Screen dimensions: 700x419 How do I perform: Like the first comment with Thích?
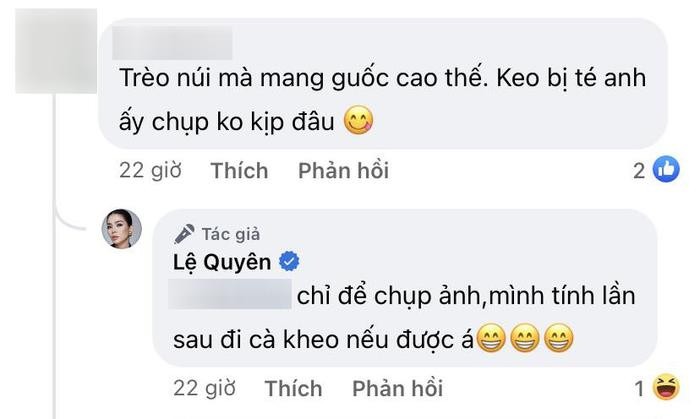[x=239, y=171]
